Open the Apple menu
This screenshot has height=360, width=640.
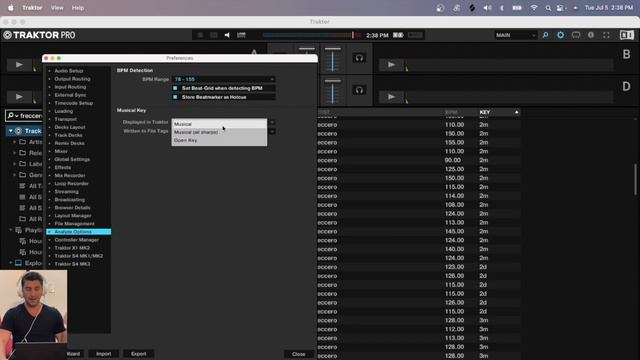[x=10, y=8]
